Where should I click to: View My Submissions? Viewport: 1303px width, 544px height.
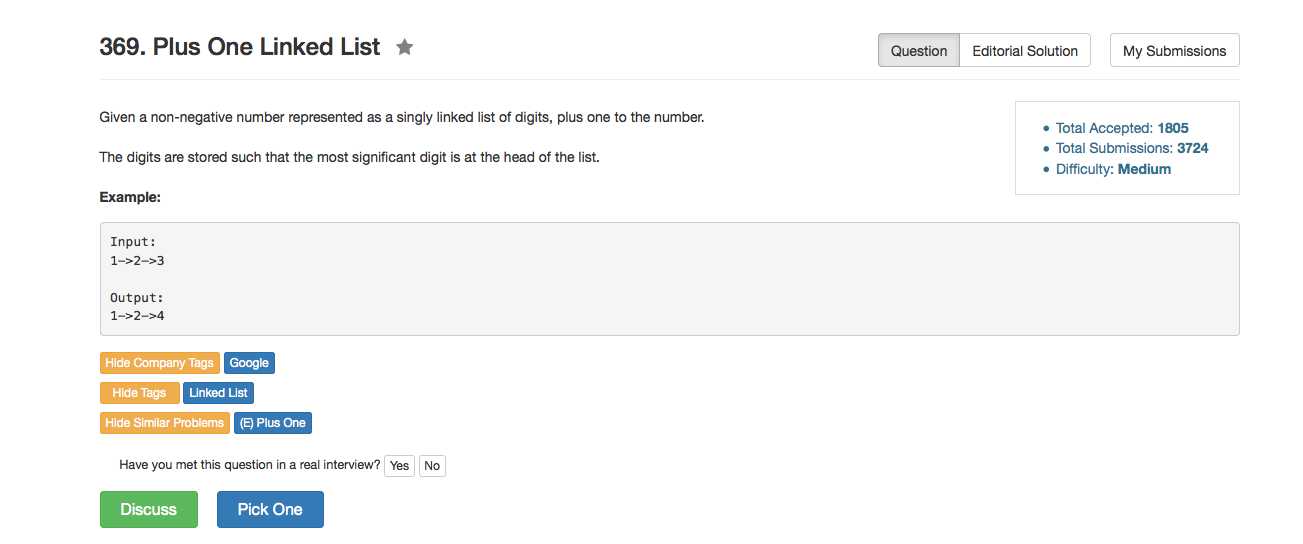point(1174,51)
